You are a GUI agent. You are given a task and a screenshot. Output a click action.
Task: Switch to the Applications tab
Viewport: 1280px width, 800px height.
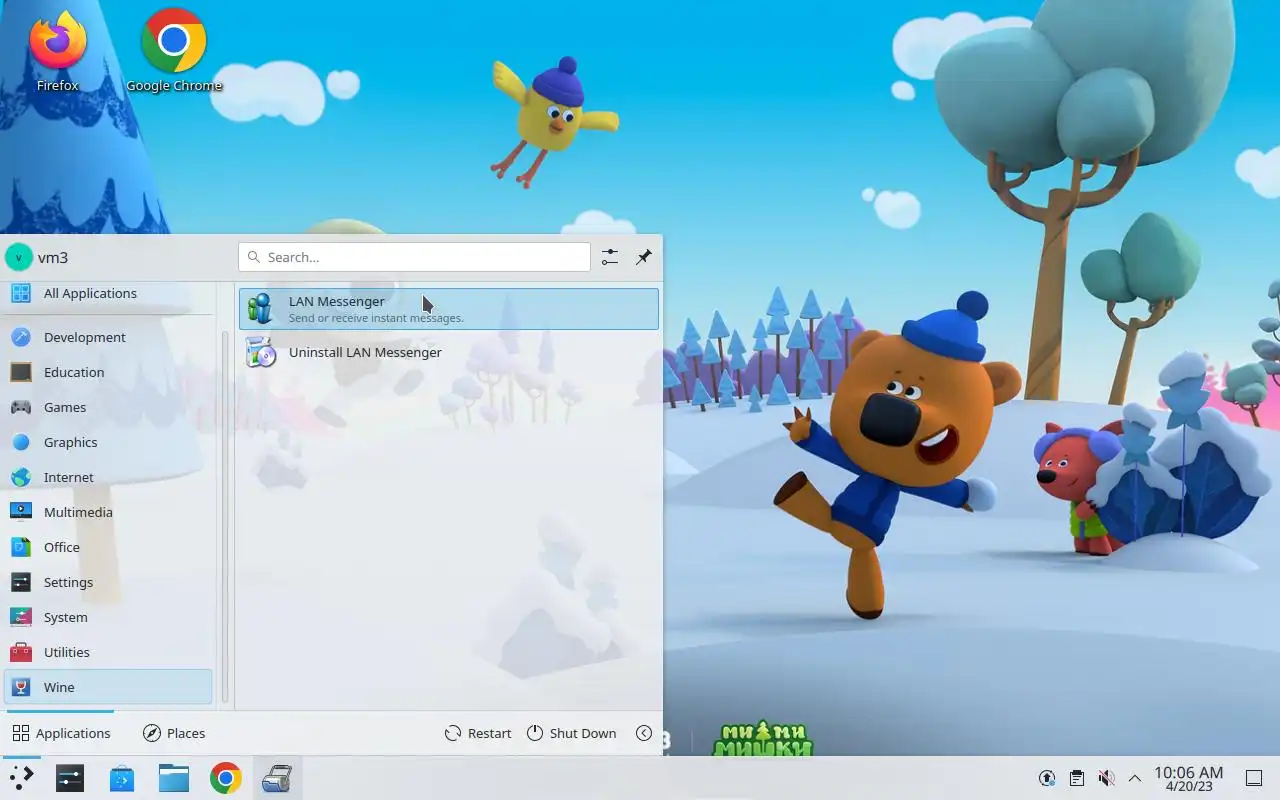61,733
